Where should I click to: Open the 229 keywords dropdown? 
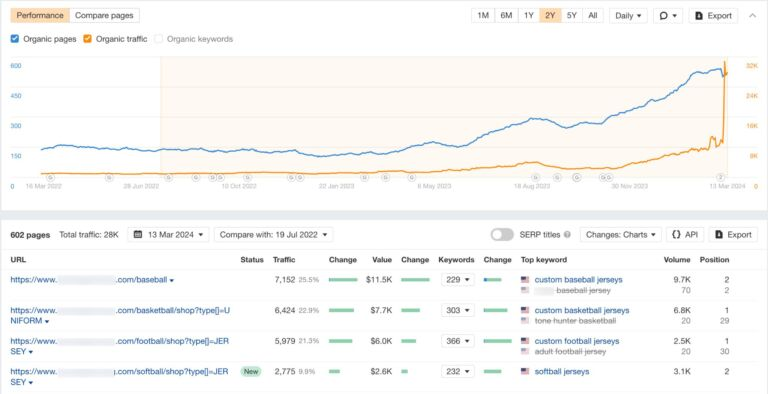tap(457, 279)
